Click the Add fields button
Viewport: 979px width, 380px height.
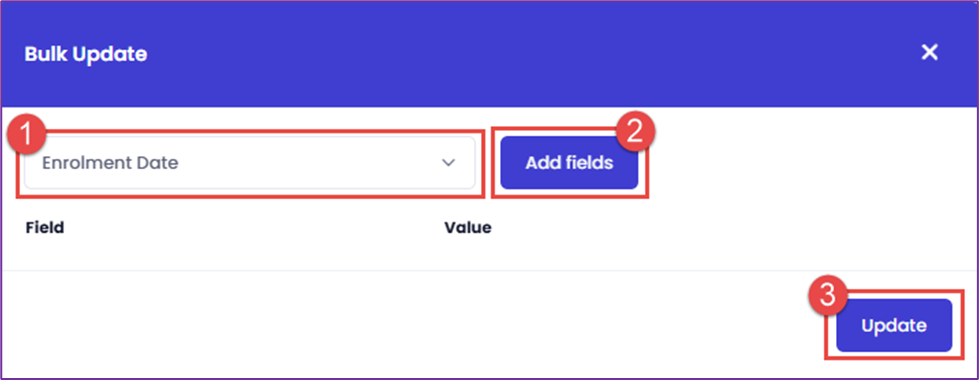[569, 163]
